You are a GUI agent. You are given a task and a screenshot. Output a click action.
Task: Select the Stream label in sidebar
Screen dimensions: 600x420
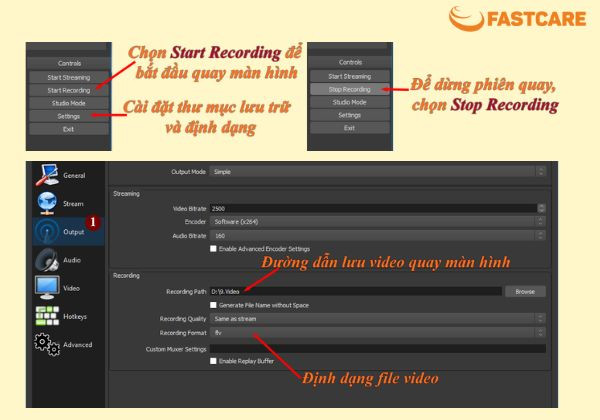pos(73,203)
